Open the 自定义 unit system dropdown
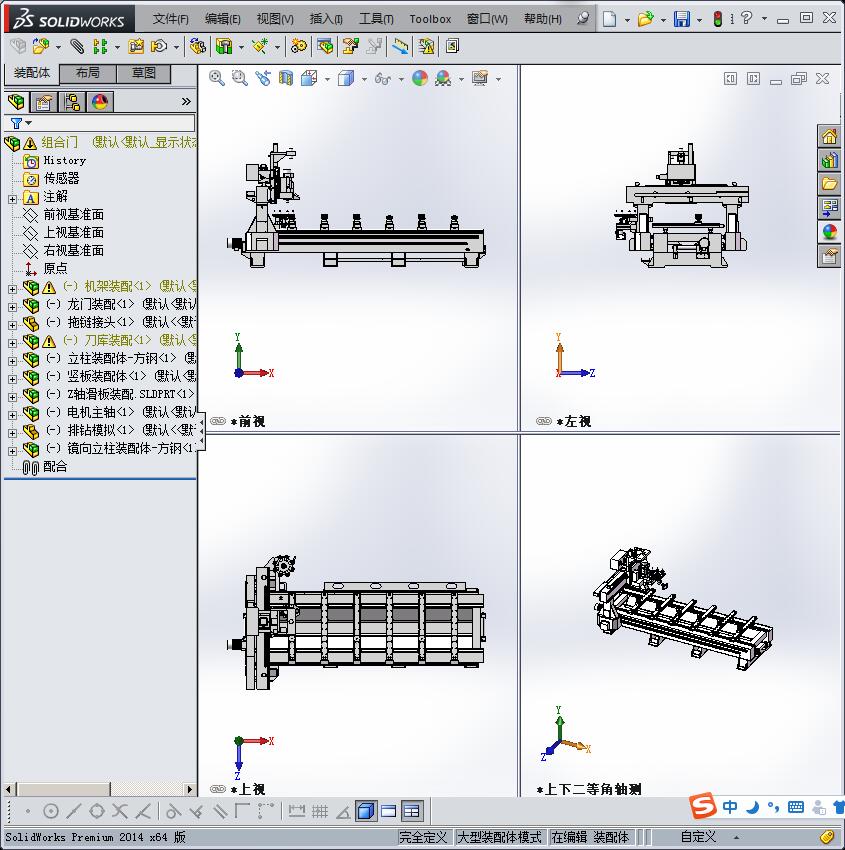The width and height of the screenshot is (845, 850). pos(736,838)
